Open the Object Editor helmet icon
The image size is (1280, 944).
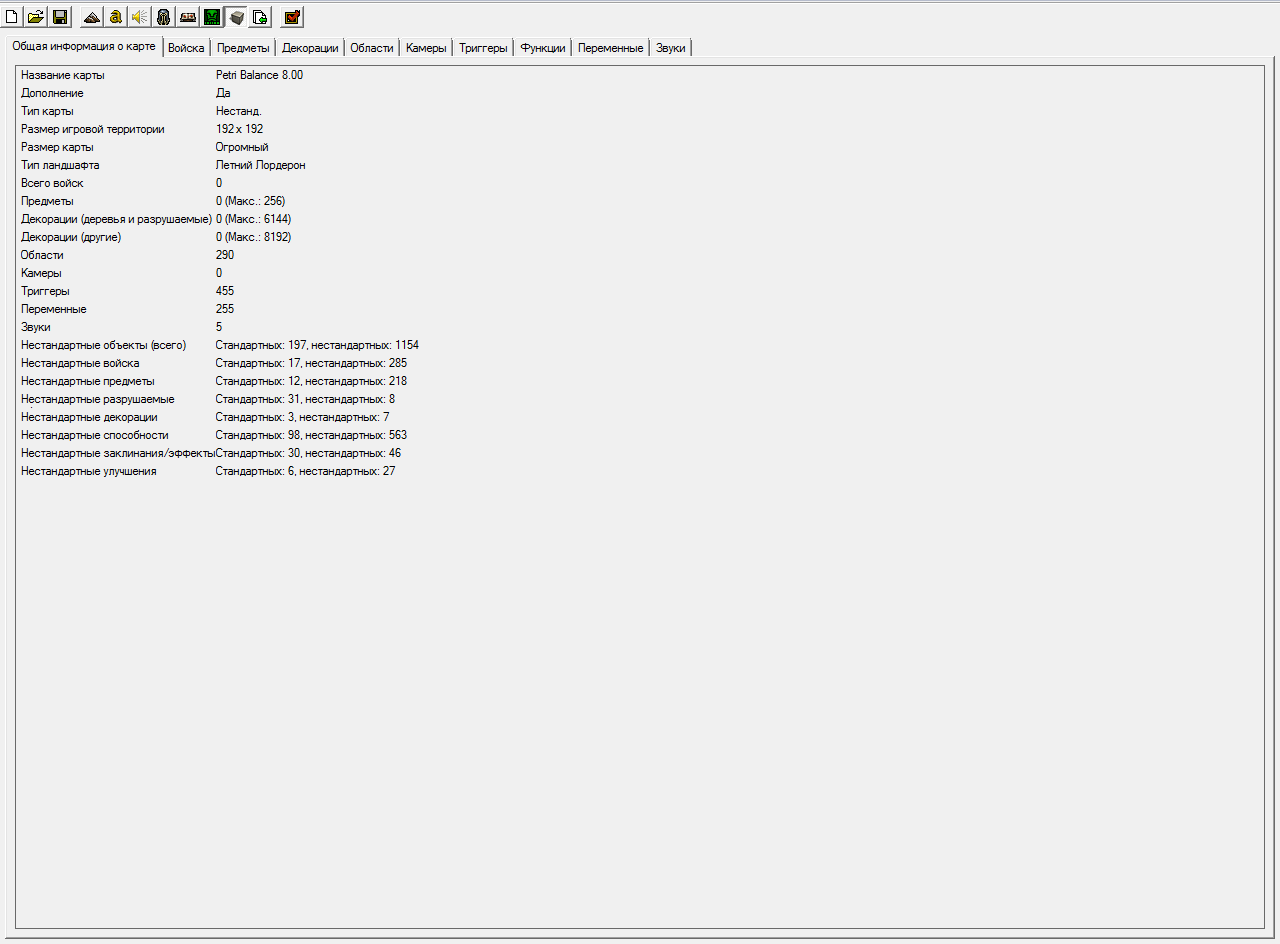click(164, 17)
